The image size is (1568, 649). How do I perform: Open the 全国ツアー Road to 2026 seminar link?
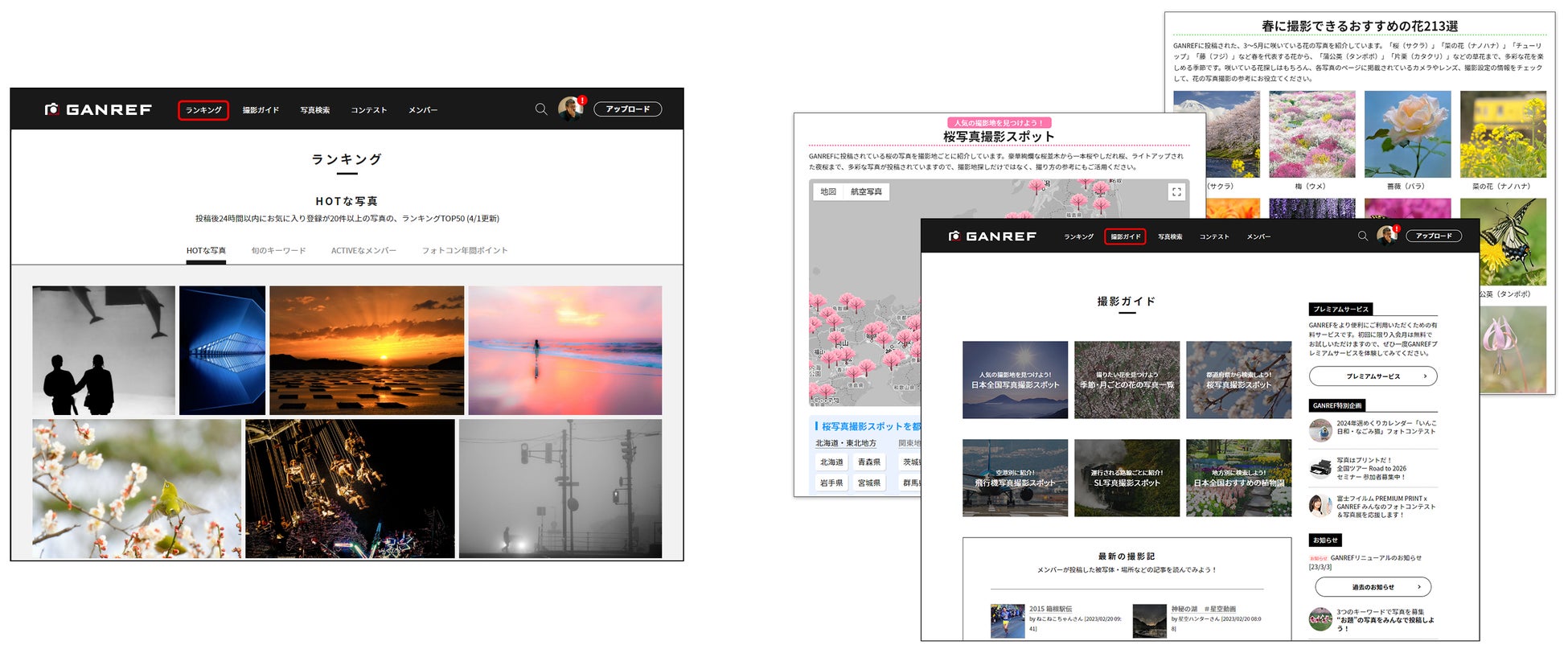(1372, 468)
